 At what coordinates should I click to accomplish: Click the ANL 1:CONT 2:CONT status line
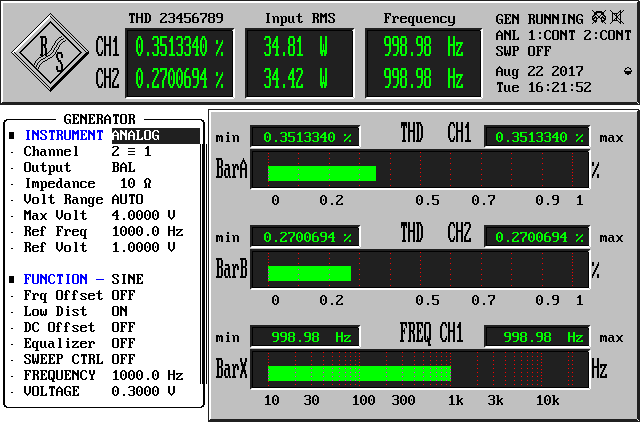[563, 36]
